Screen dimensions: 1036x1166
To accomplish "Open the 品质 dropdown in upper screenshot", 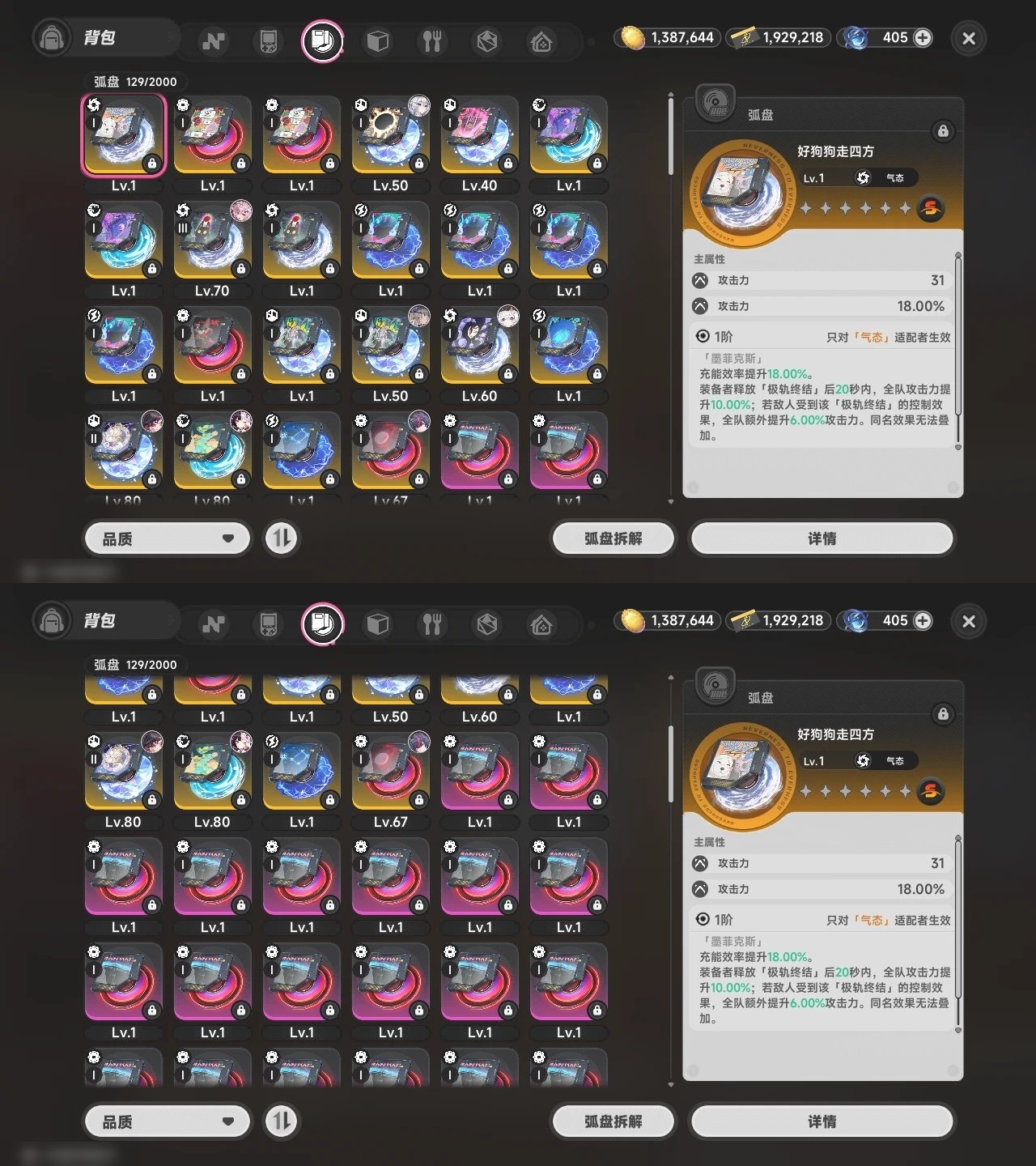I will pos(168,538).
